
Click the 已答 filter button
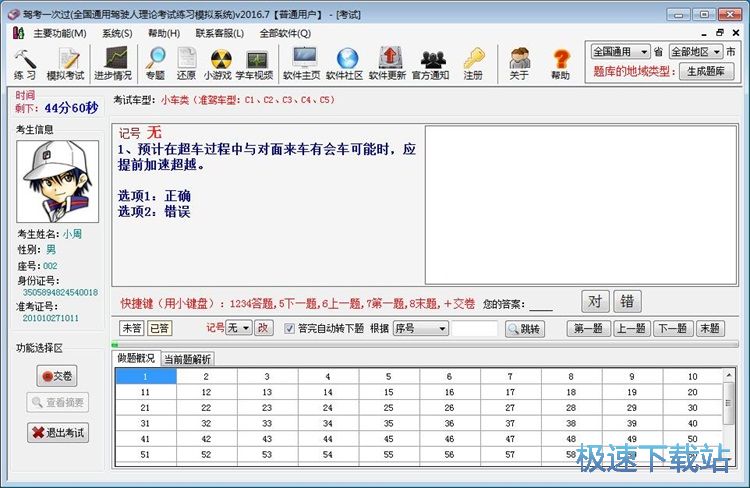(159, 328)
